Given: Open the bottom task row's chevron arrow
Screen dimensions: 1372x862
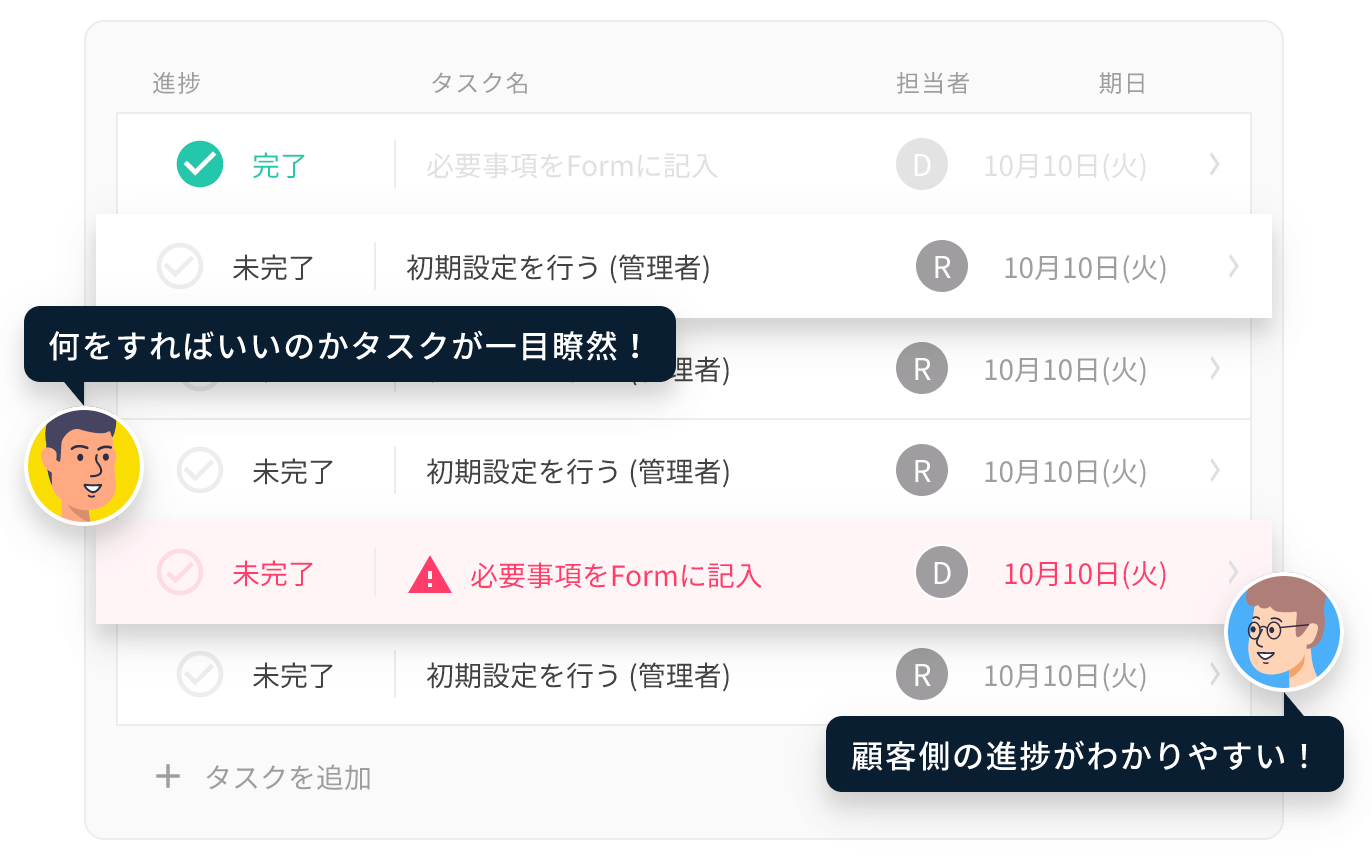Looking at the screenshot, I should (x=1215, y=675).
